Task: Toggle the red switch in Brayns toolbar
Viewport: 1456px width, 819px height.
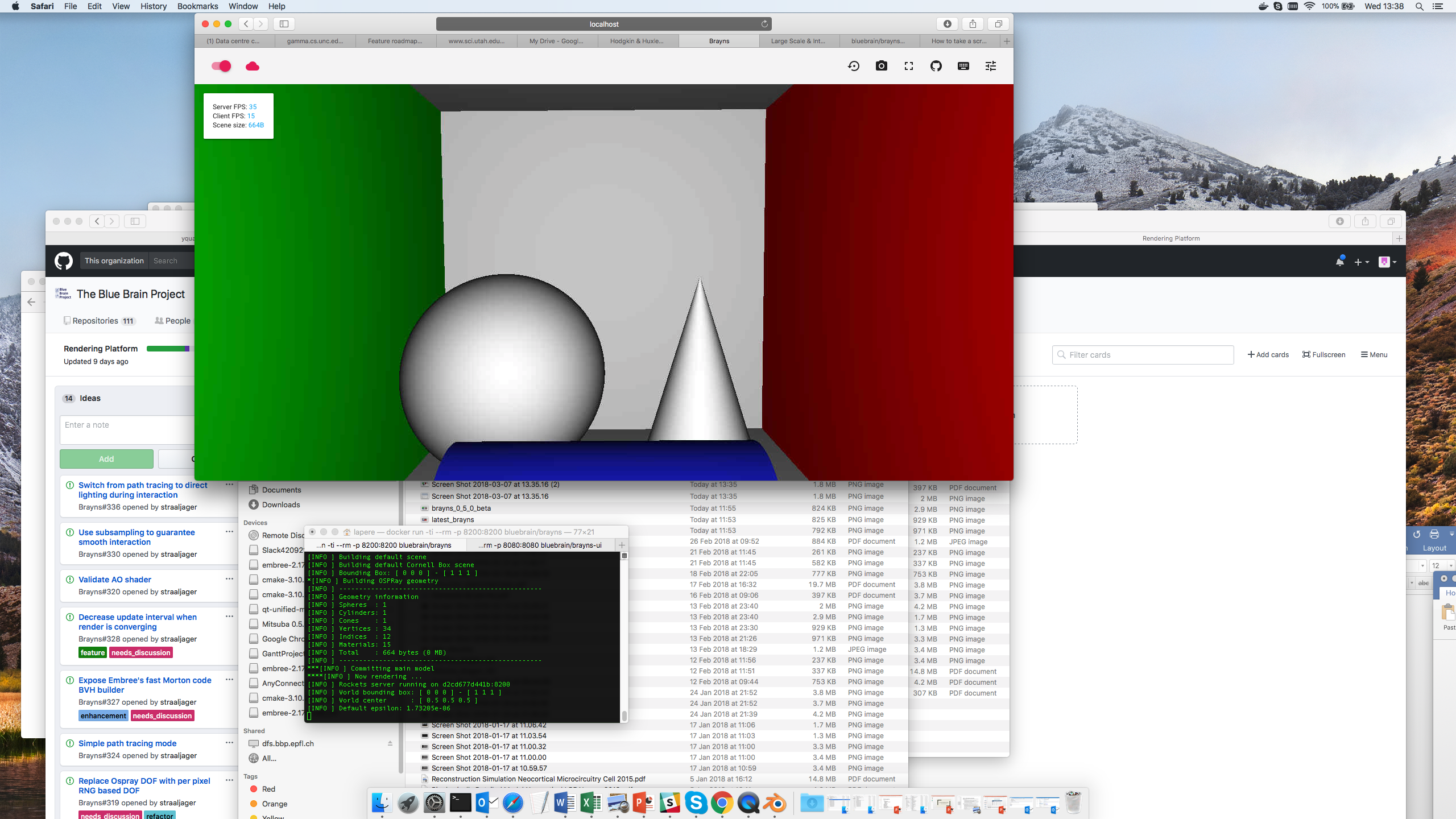Action: click(x=221, y=66)
